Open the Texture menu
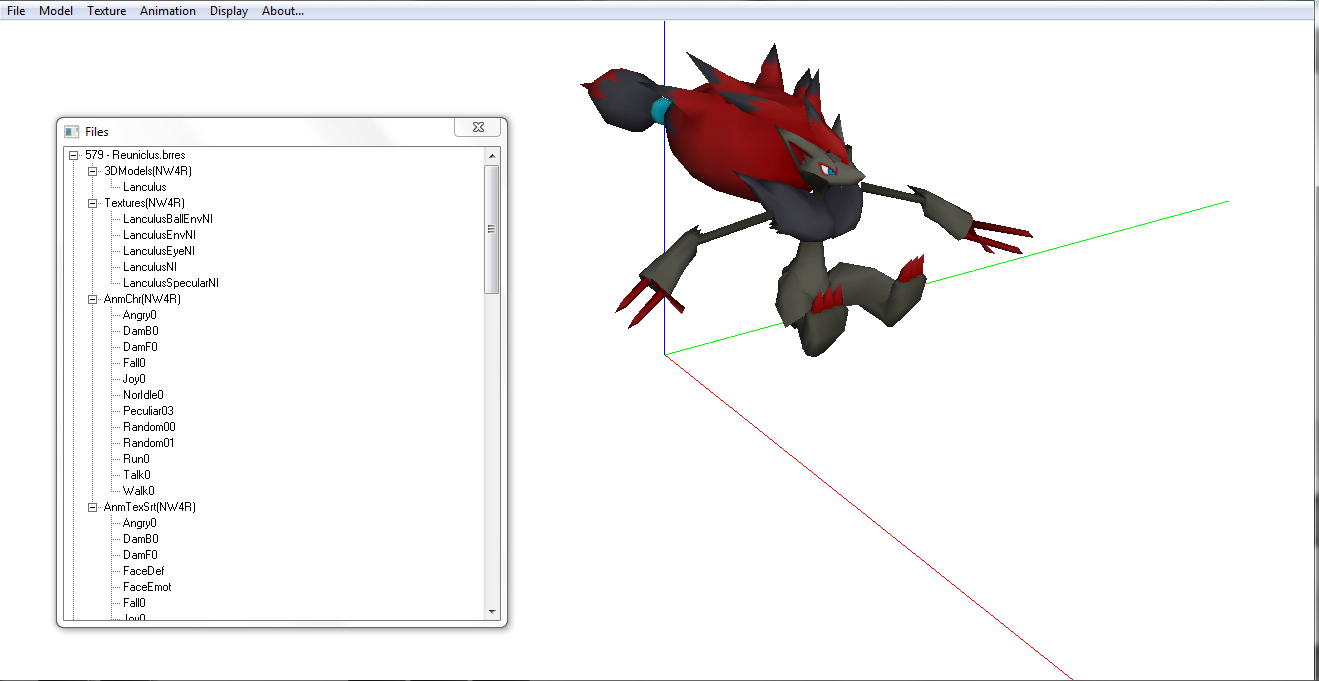Viewport: 1319px width, 681px height. tap(106, 11)
